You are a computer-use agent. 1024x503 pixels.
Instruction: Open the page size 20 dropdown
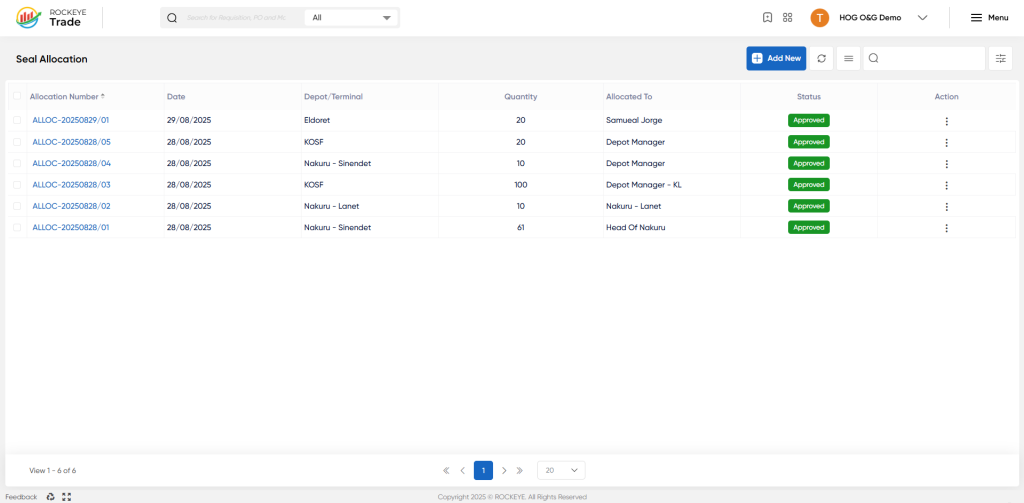click(561, 470)
